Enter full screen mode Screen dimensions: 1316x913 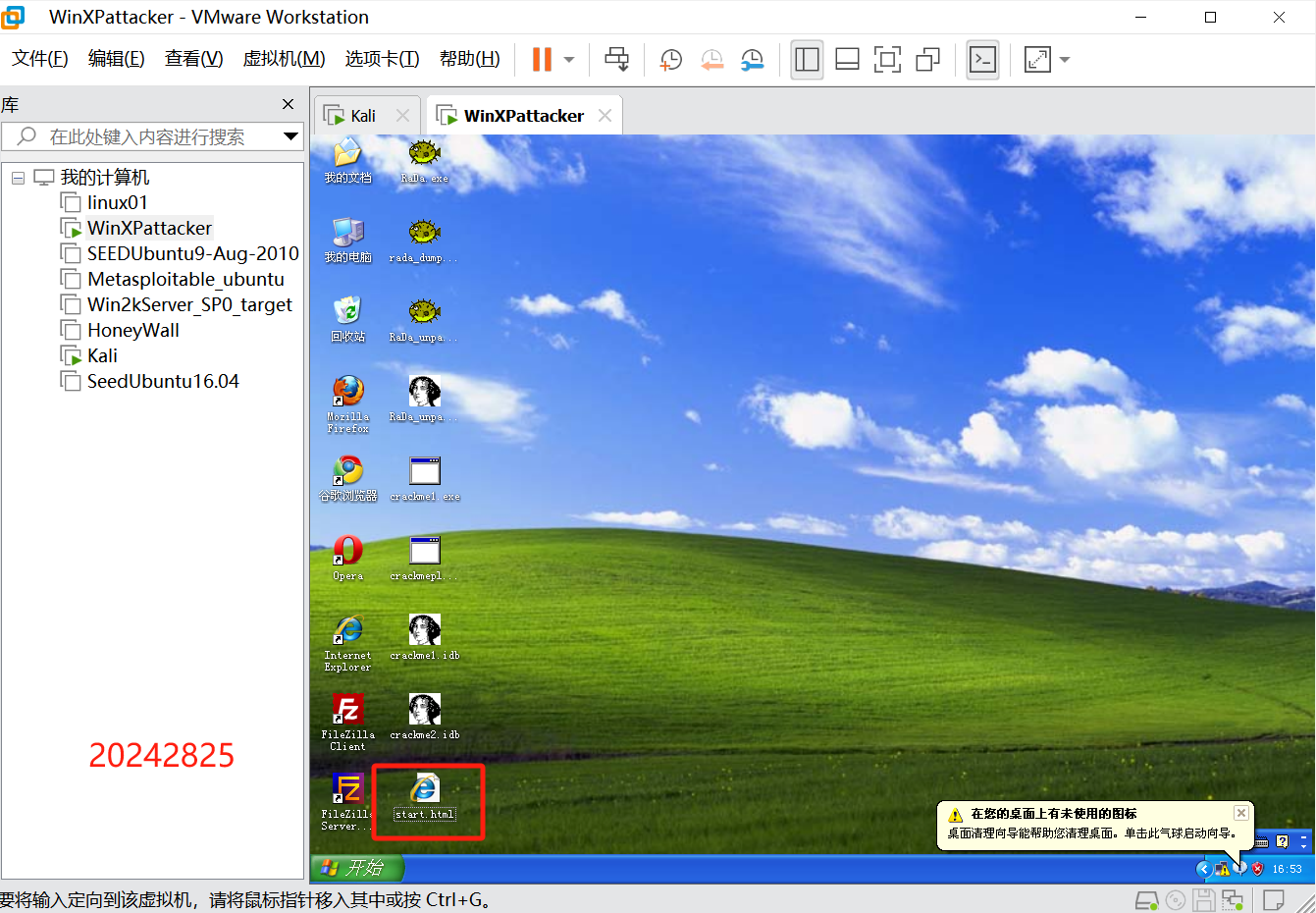coord(887,60)
